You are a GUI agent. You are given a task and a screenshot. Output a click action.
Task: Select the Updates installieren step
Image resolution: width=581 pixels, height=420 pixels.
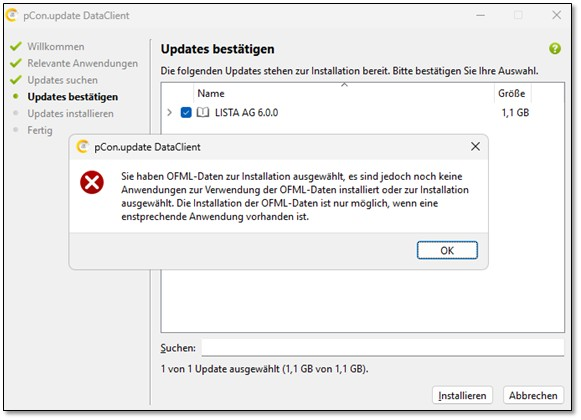(70, 113)
